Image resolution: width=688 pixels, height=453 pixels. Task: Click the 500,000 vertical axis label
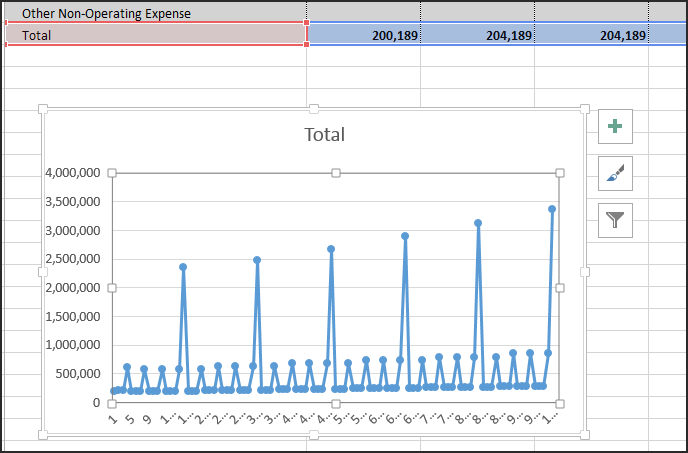tap(77, 374)
